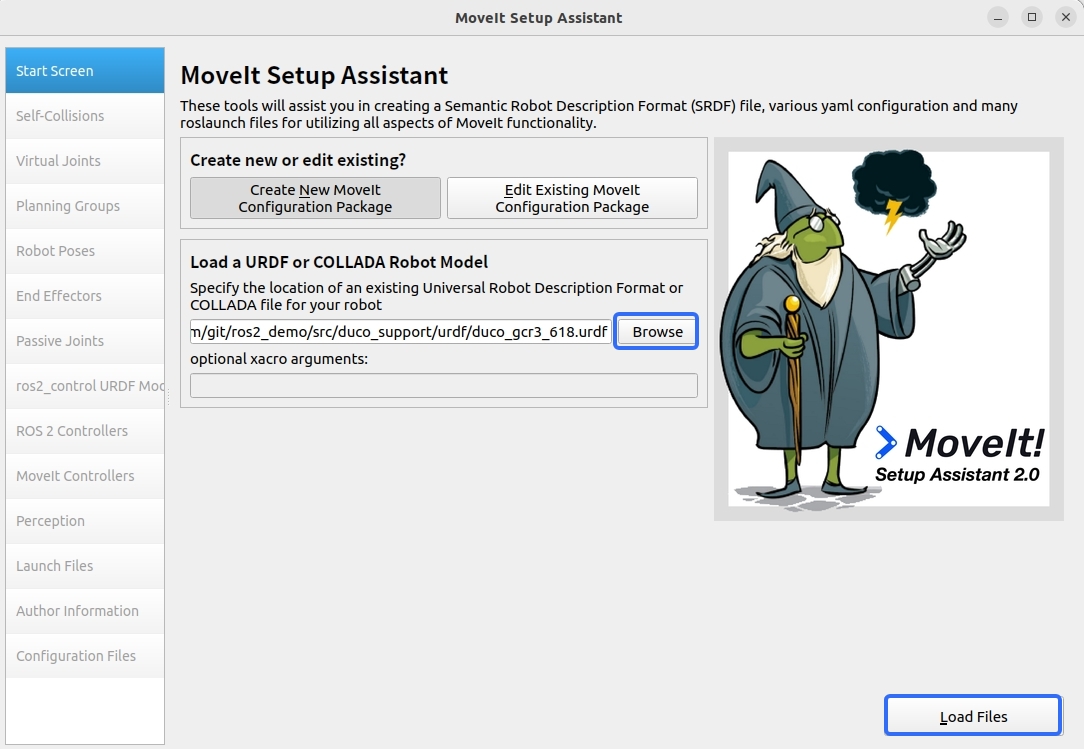Viewport: 1084px width, 749px height.
Task: Click the MoveIt wizard logo image
Action: [x=888, y=329]
